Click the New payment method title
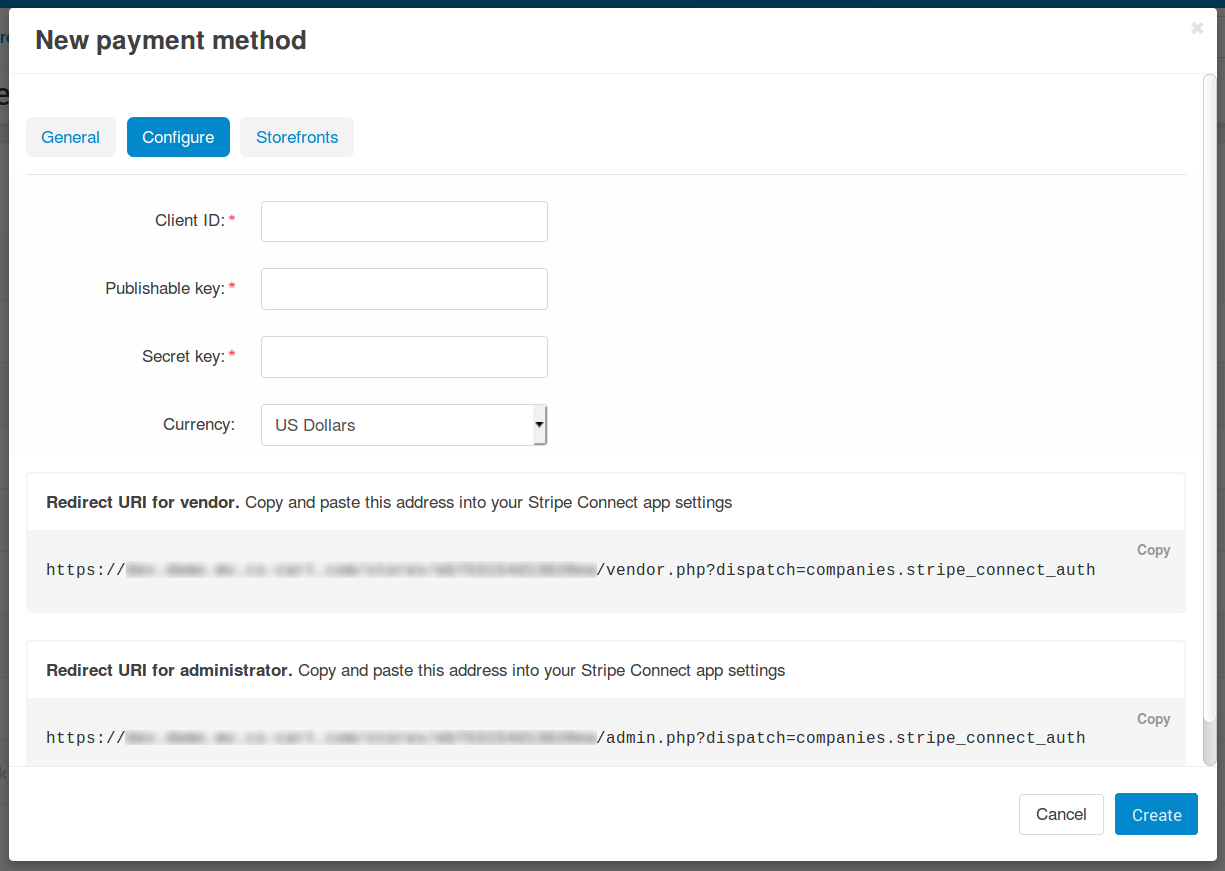This screenshot has height=871, width=1225. click(171, 41)
